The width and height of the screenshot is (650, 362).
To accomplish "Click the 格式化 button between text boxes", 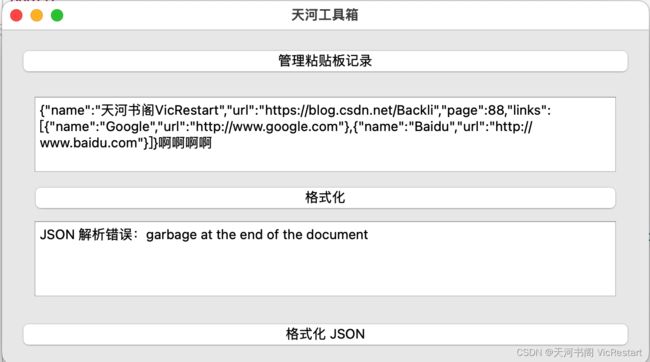I will pos(325,197).
